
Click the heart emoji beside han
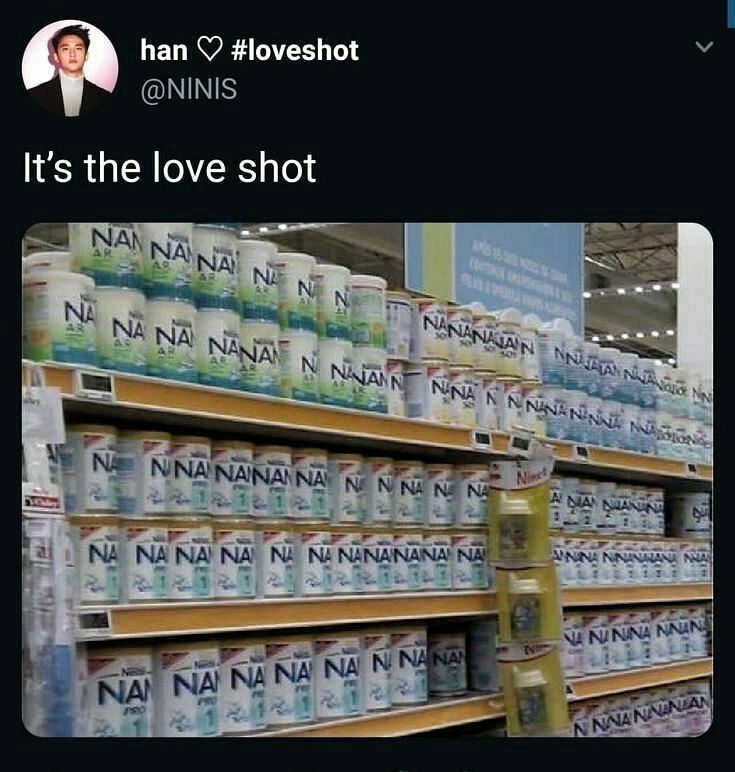tap(210, 51)
